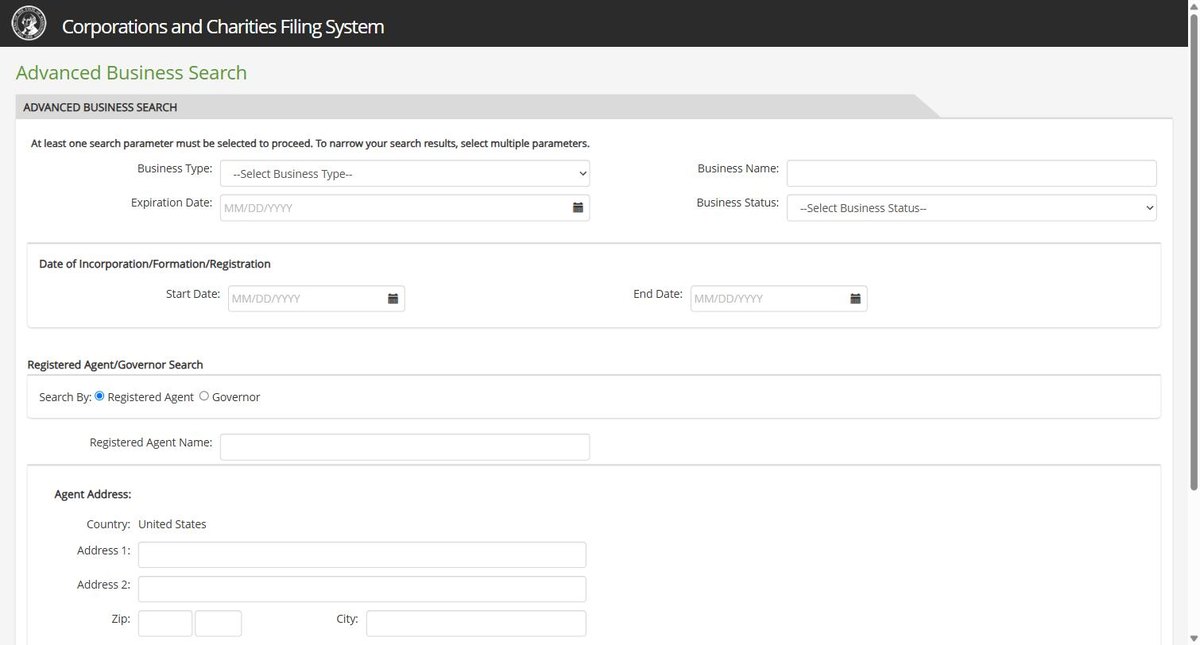Click the City input field
Image resolution: width=1200 pixels, height=645 pixels.
(x=476, y=623)
